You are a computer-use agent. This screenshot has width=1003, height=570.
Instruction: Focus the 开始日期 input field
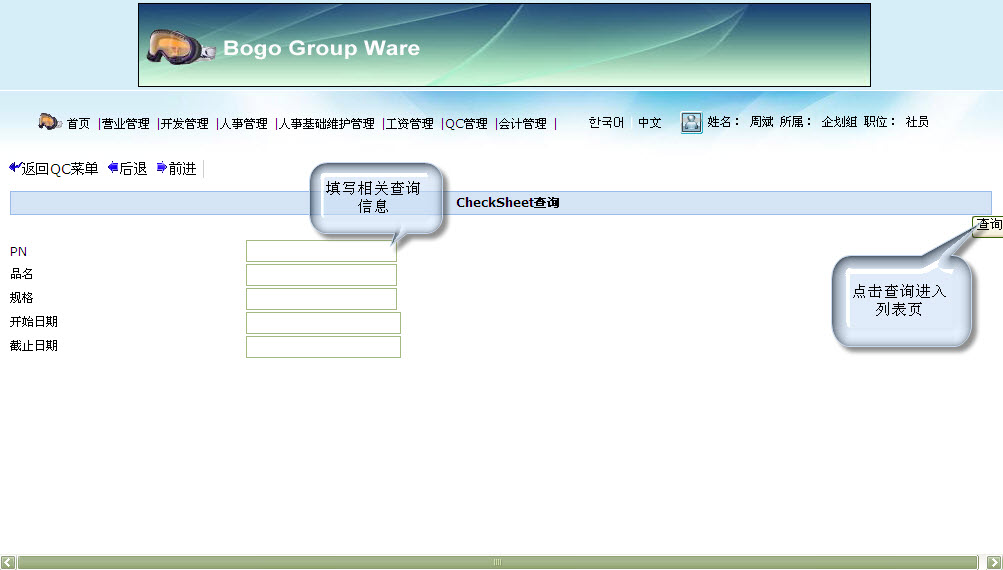tap(323, 323)
